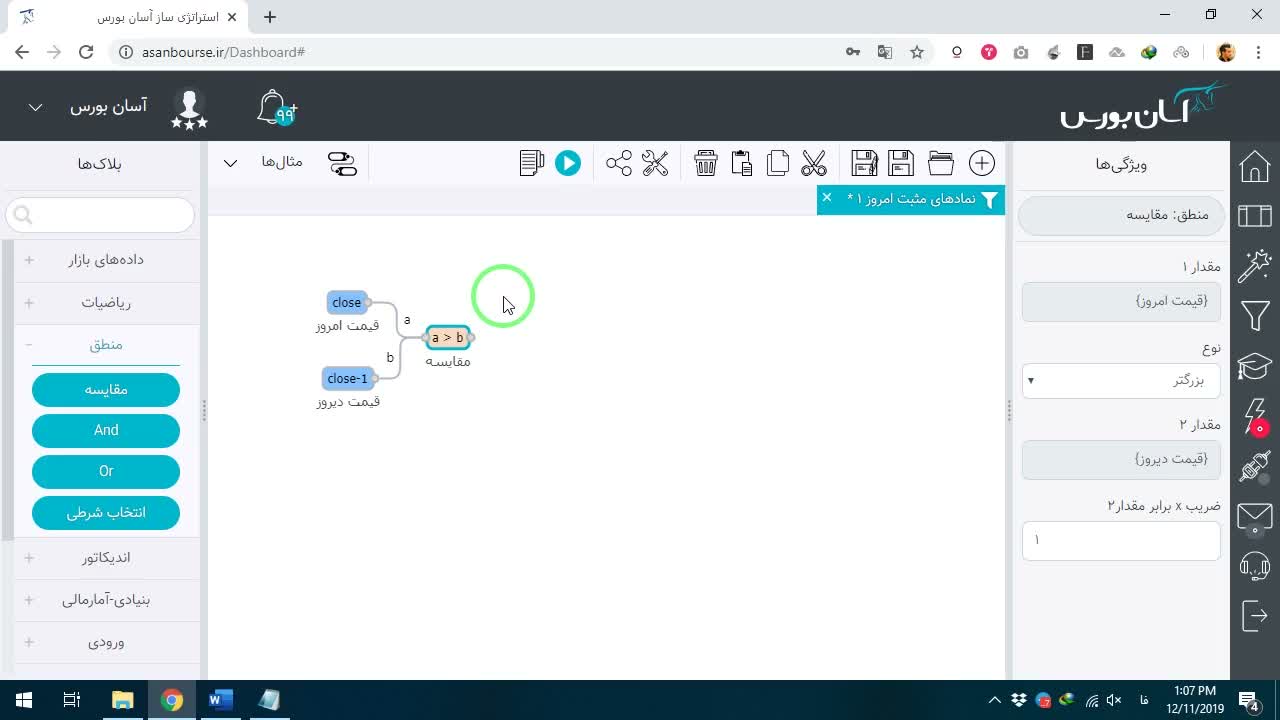This screenshot has height=720, width=1280.
Task: Open the plug connection icon in sidebar
Action: coord(1255,467)
